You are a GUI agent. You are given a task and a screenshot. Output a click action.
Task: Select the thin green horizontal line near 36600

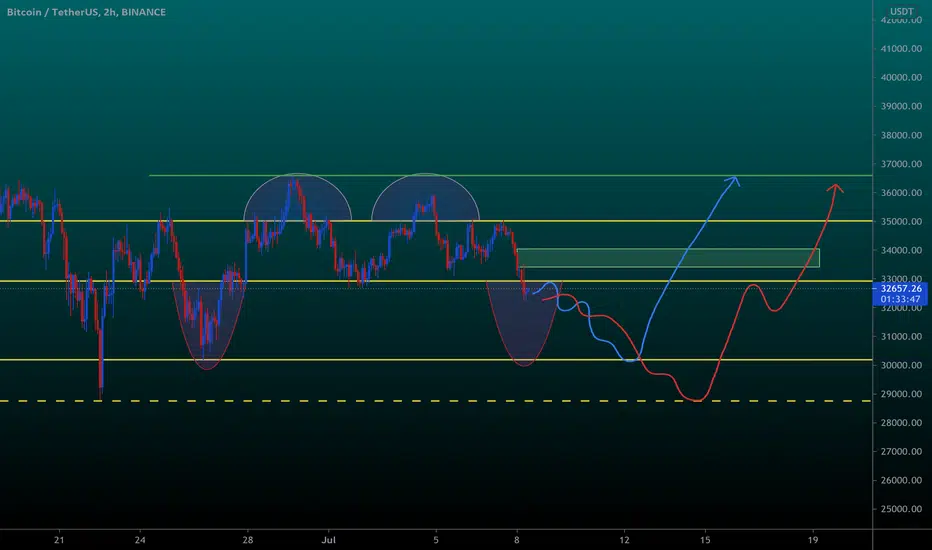[x=510, y=175]
